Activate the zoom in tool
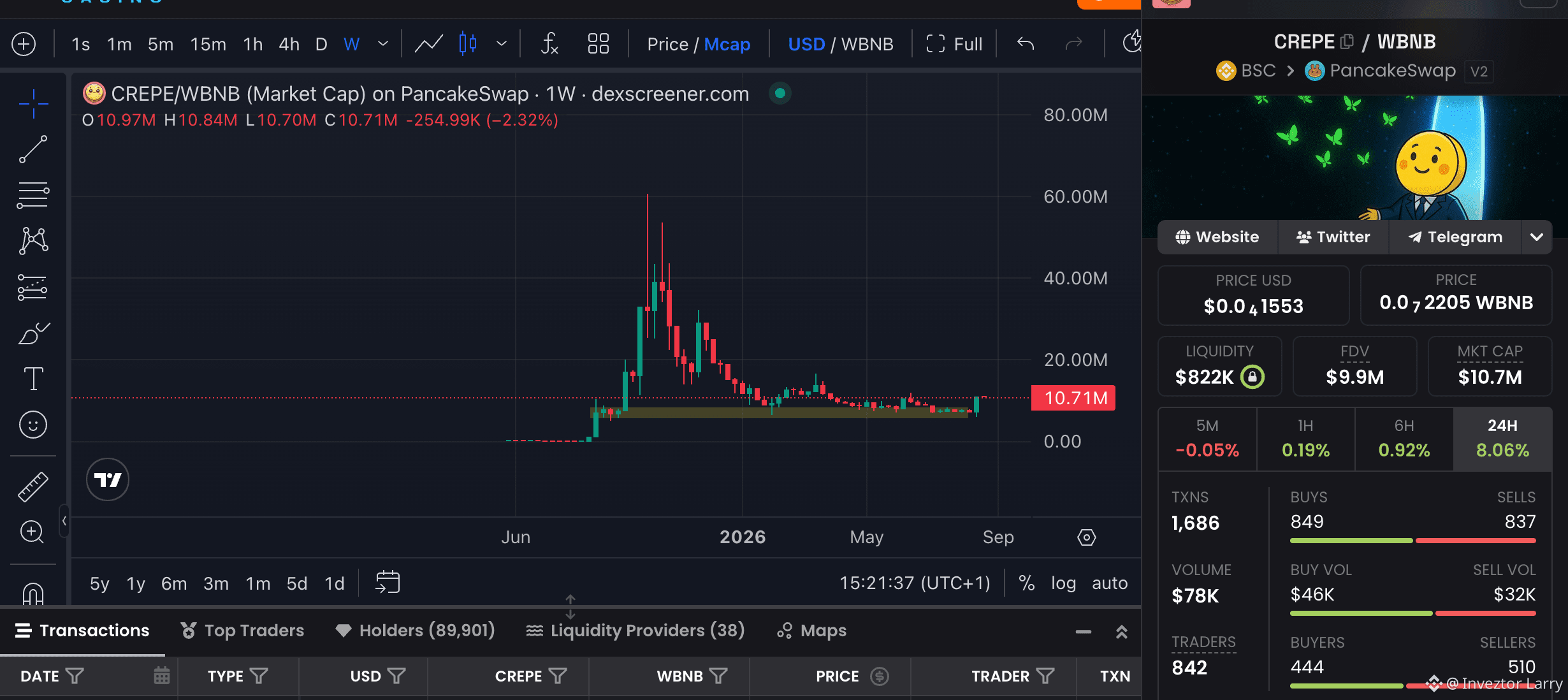Viewport: 1568px width, 700px height. click(x=32, y=532)
